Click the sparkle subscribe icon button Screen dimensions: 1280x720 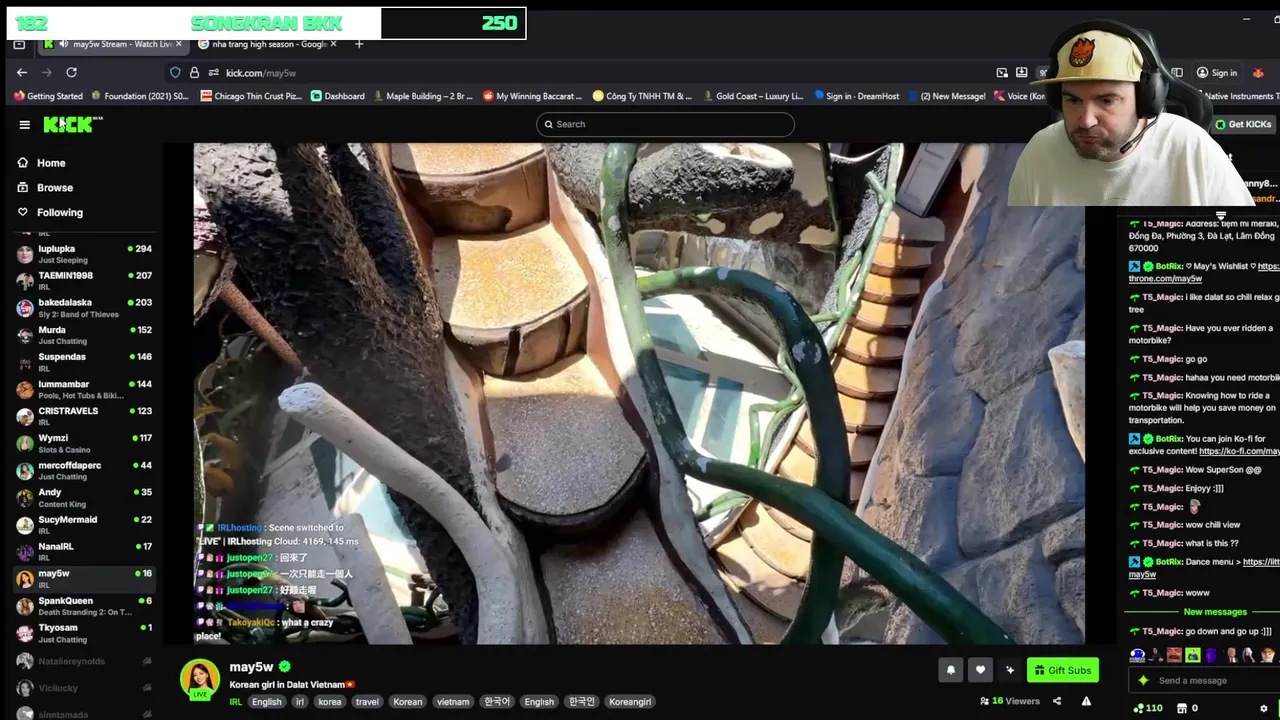pyautogui.click(x=1010, y=670)
